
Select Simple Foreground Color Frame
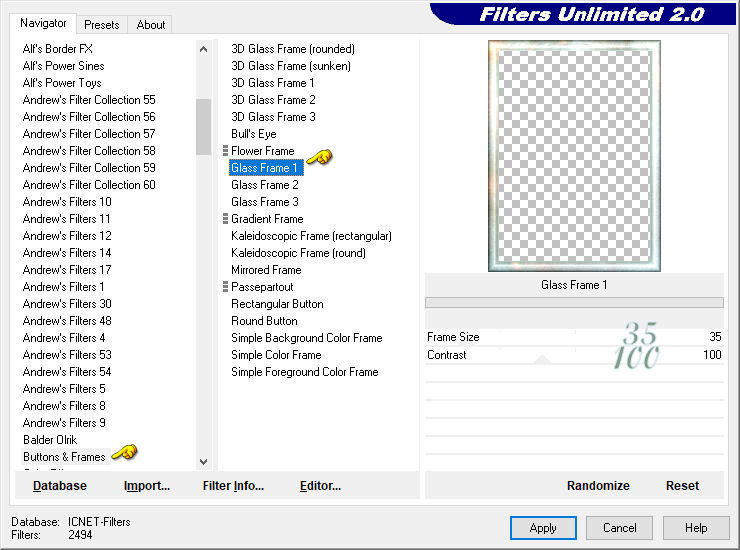click(x=304, y=372)
